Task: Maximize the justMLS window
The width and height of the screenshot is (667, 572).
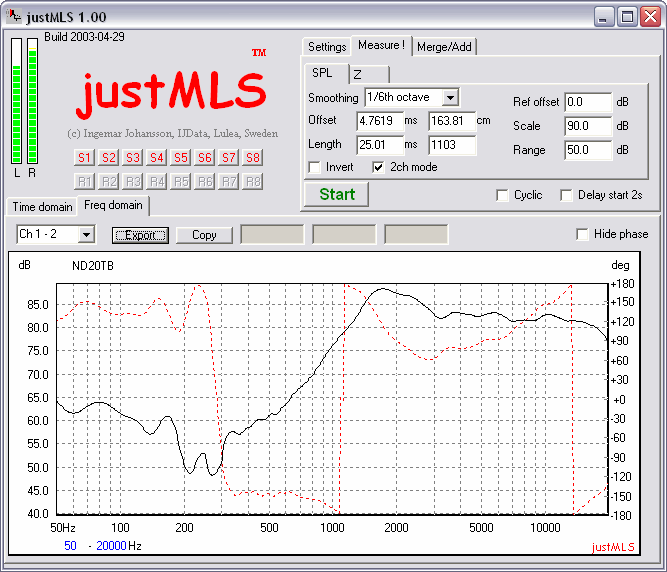Action: [627, 17]
